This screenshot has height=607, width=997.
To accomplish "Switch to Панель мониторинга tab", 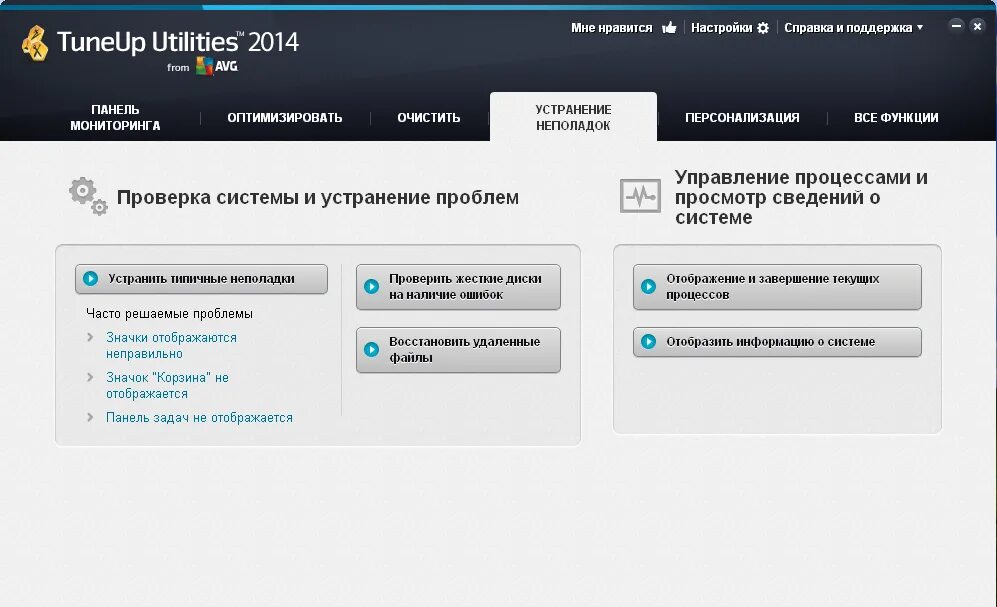I will click(115, 118).
